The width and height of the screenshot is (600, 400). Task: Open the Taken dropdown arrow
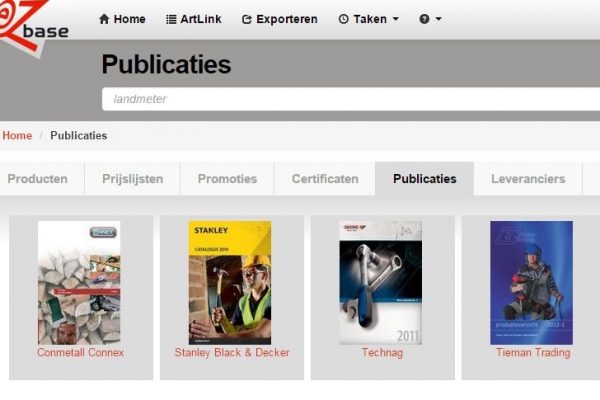click(396, 18)
